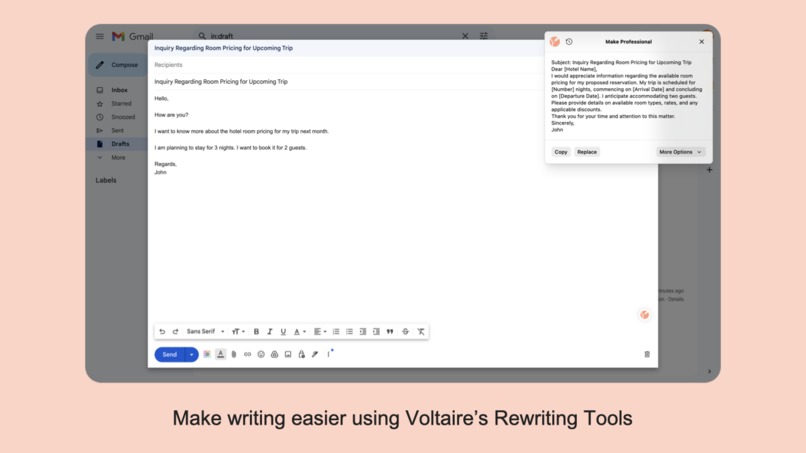Screen dimensions: 806x453
Task: Toggle strikethrough formatting
Action: (405, 332)
